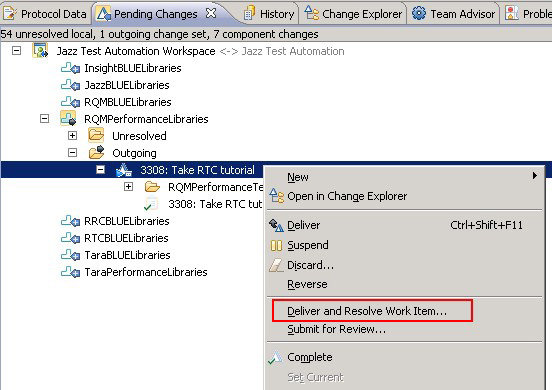The height and width of the screenshot is (390, 552).
Task: Click the Discard eraser icon
Action: [x=276, y=265]
